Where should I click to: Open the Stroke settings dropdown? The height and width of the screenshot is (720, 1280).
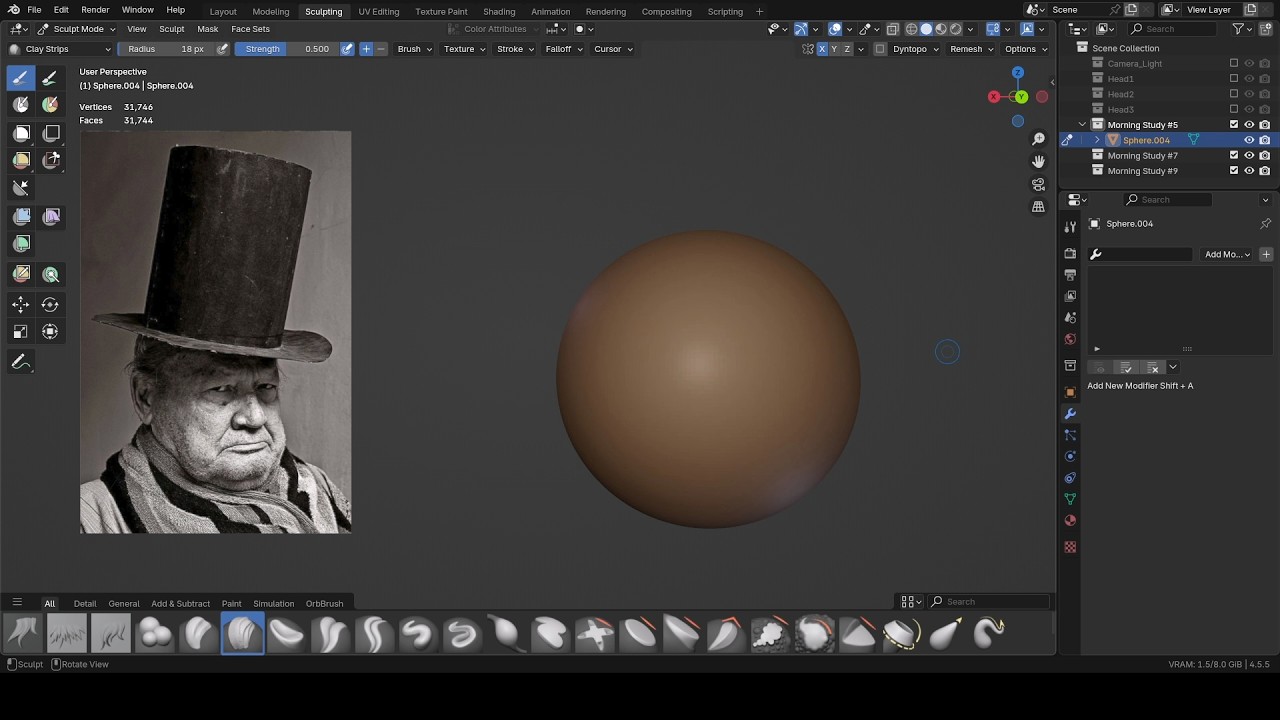pyautogui.click(x=515, y=49)
